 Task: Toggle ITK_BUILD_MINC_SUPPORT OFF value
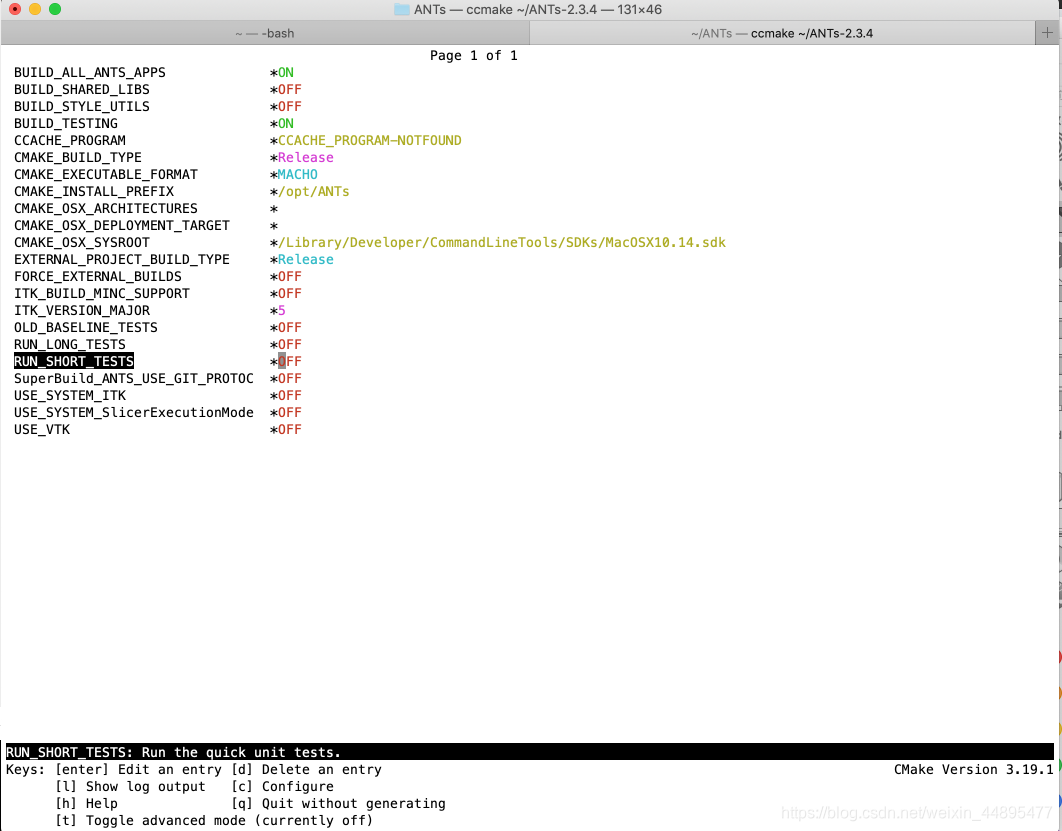pyautogui.click(x=290, y=293)
